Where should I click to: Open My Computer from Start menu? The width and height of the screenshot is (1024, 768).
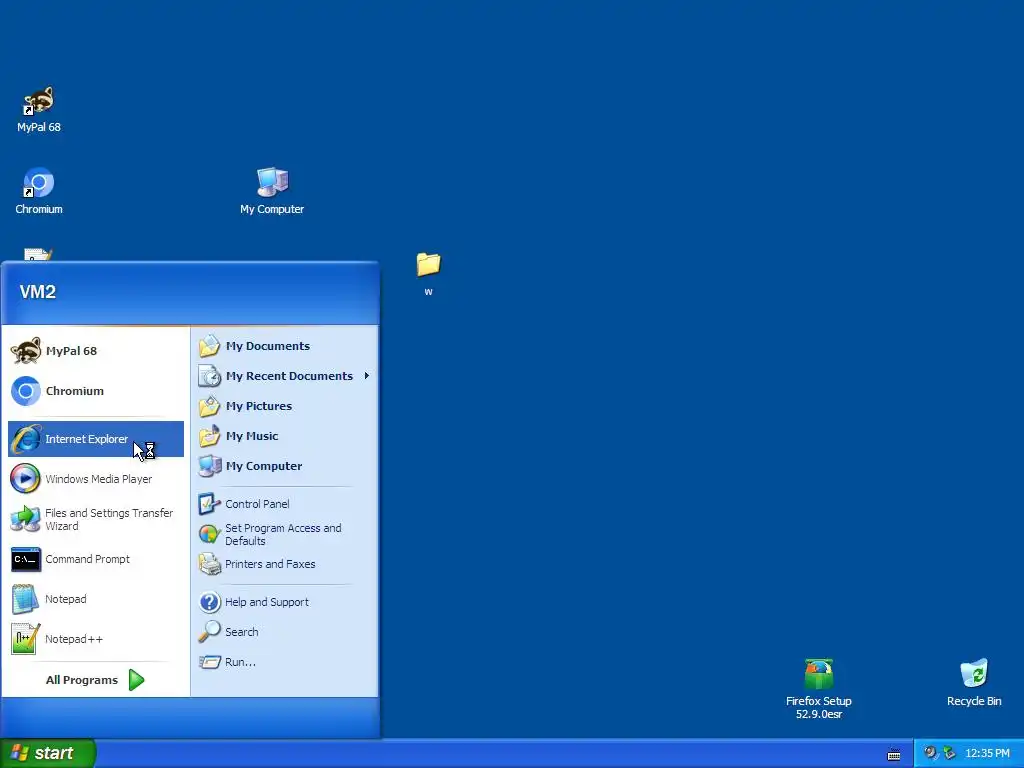pyautogui.click(x=285, y=466)
